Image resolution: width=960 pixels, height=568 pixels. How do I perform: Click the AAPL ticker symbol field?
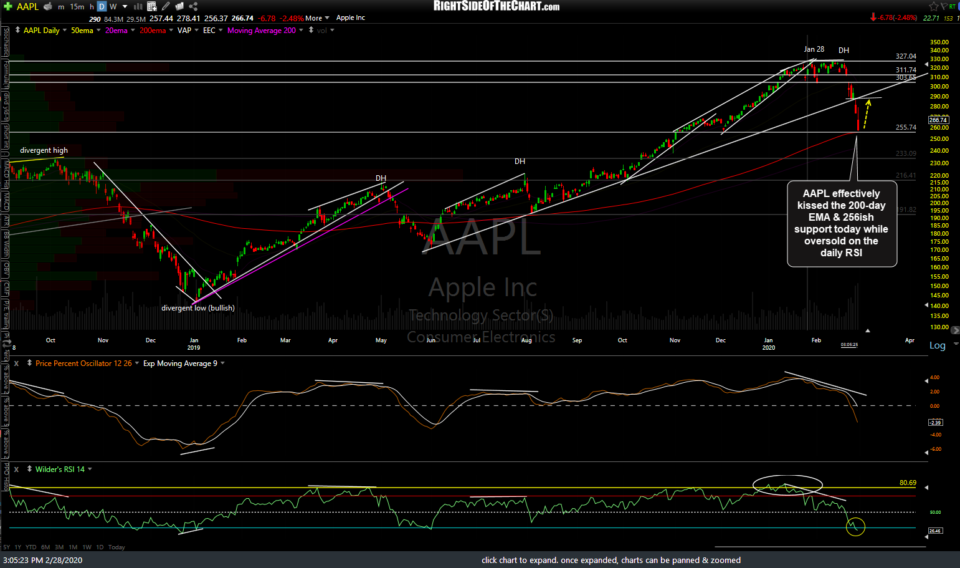click(28, 7)
